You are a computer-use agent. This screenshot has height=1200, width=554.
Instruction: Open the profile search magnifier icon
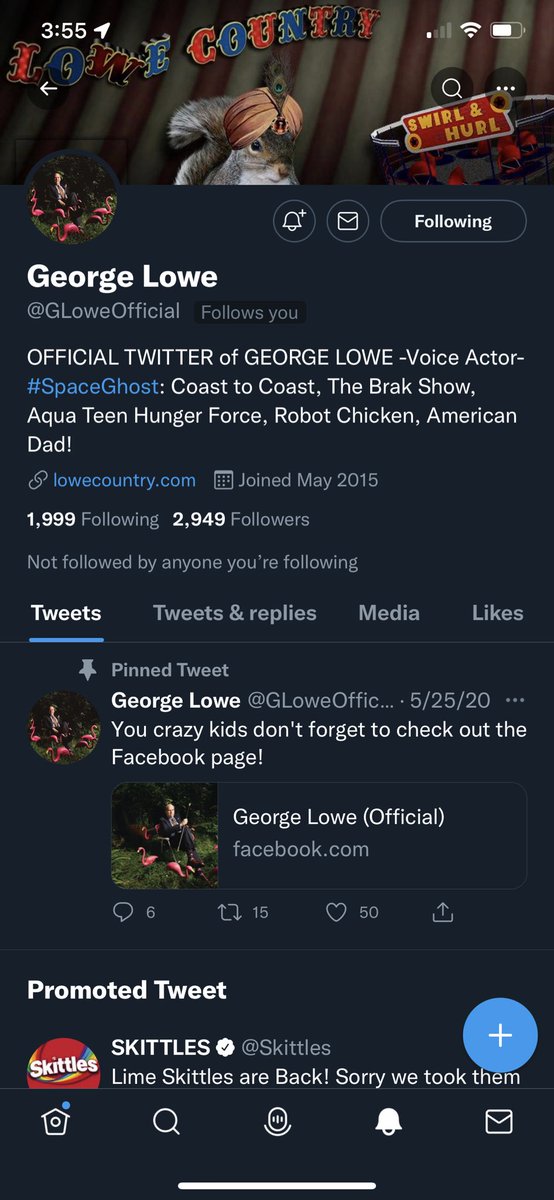(452, 89)
